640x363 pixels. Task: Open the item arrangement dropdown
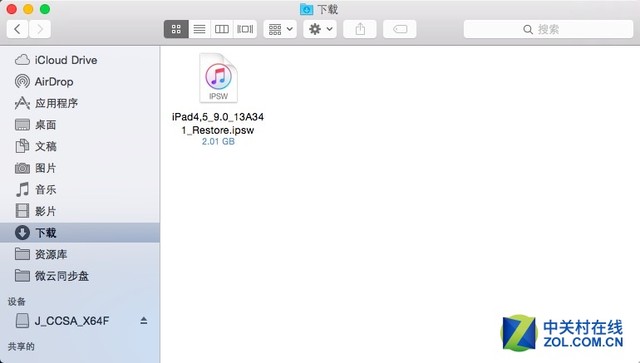[x=280, y=29]
